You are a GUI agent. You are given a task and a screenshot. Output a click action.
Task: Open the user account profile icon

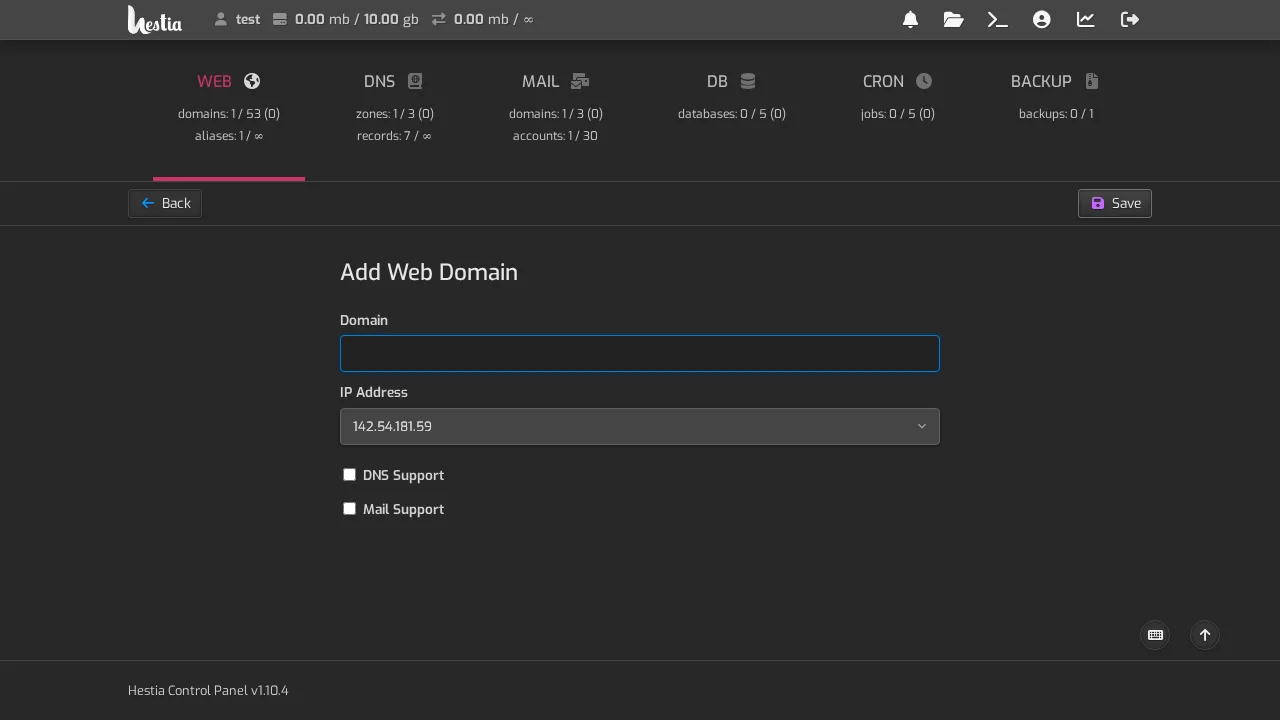(1041, 19)
